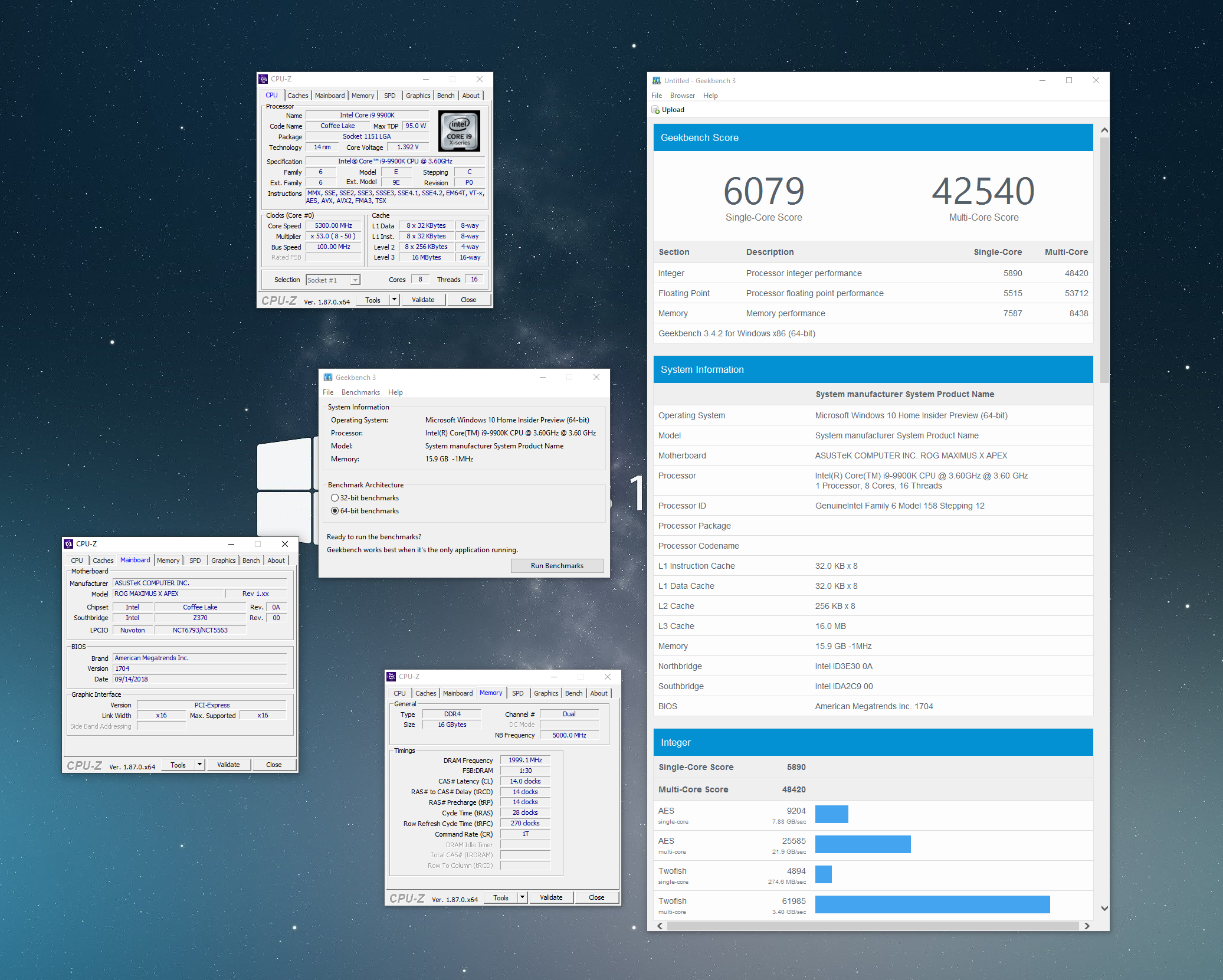
Task: Open Bench tab in top CPU-Z window
Action: click(446, 96)
